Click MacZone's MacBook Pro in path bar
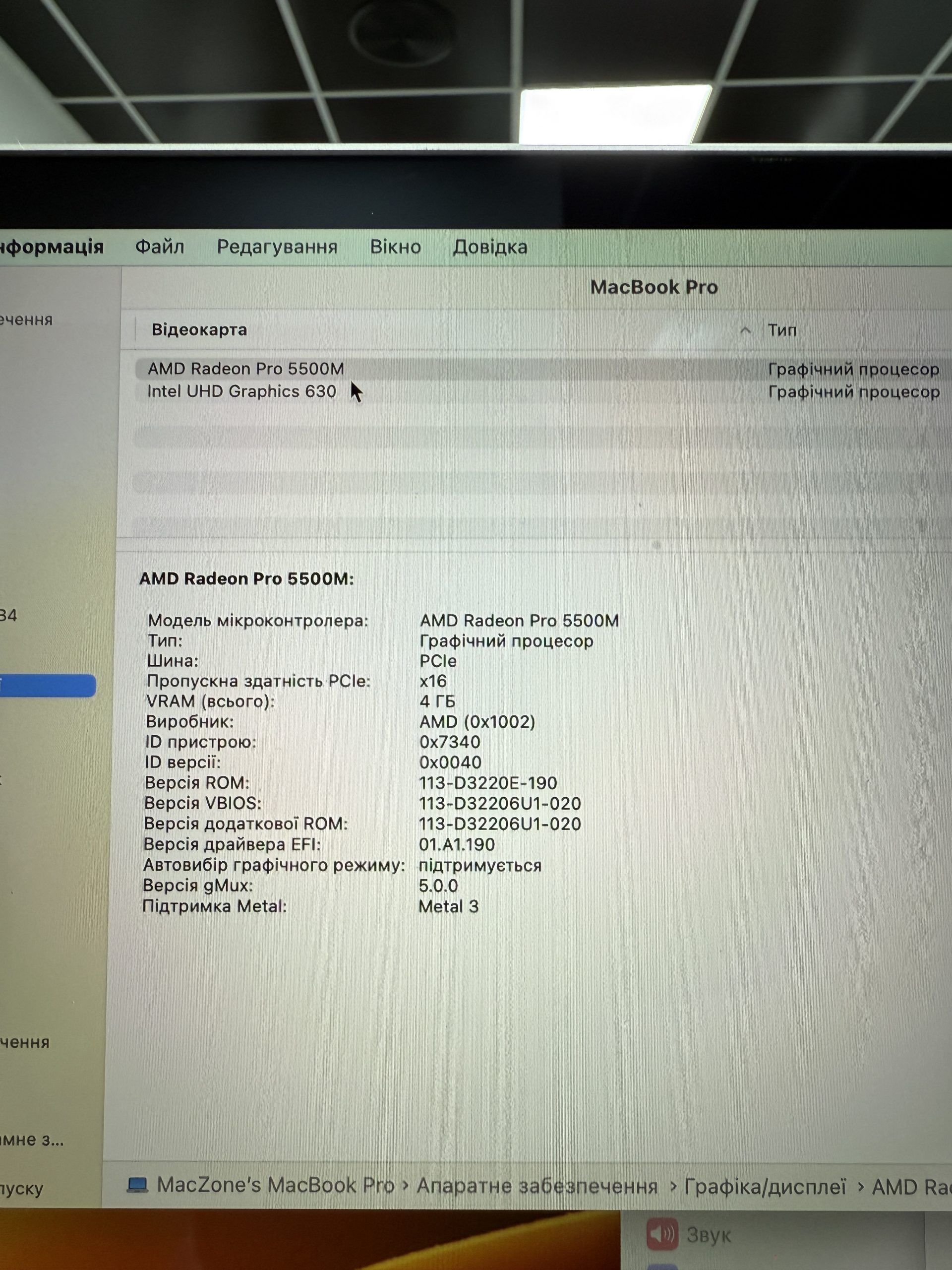Image resolution: width=952 pixels, height=1270 pixels. (x=276, y=1185)
